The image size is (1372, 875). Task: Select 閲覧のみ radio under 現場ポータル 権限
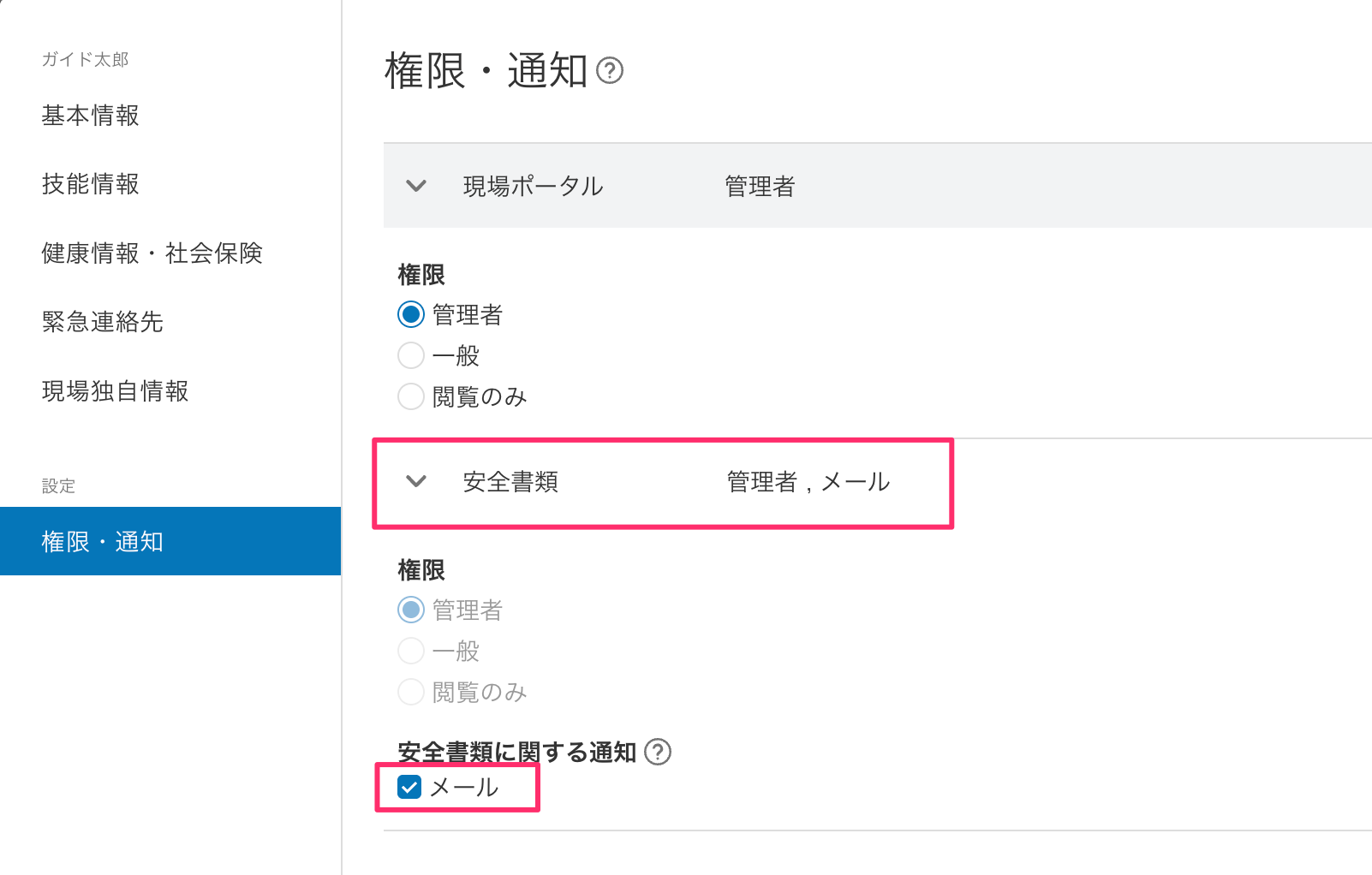pos(411,396)
